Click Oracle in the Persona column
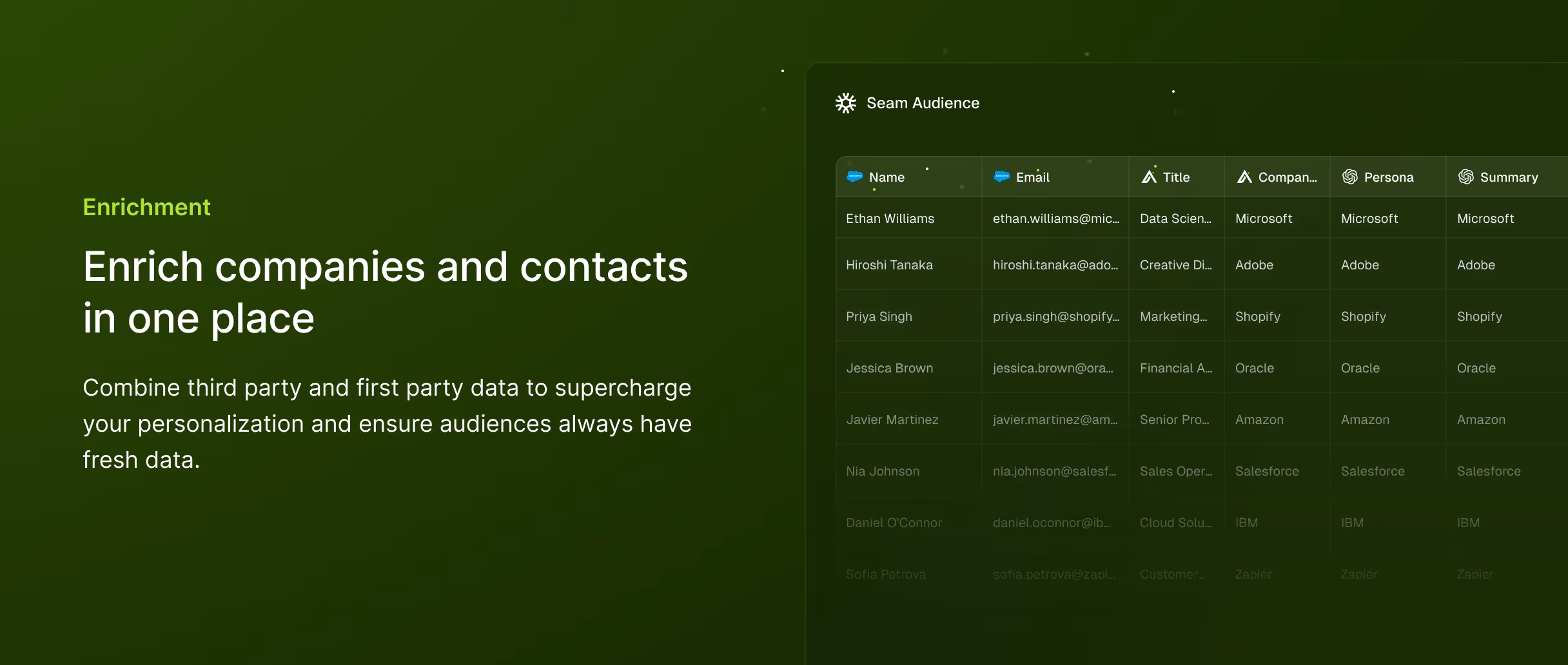This screenshot has width=1568, height=665. pyautogui.click(x=1360, y=368)
